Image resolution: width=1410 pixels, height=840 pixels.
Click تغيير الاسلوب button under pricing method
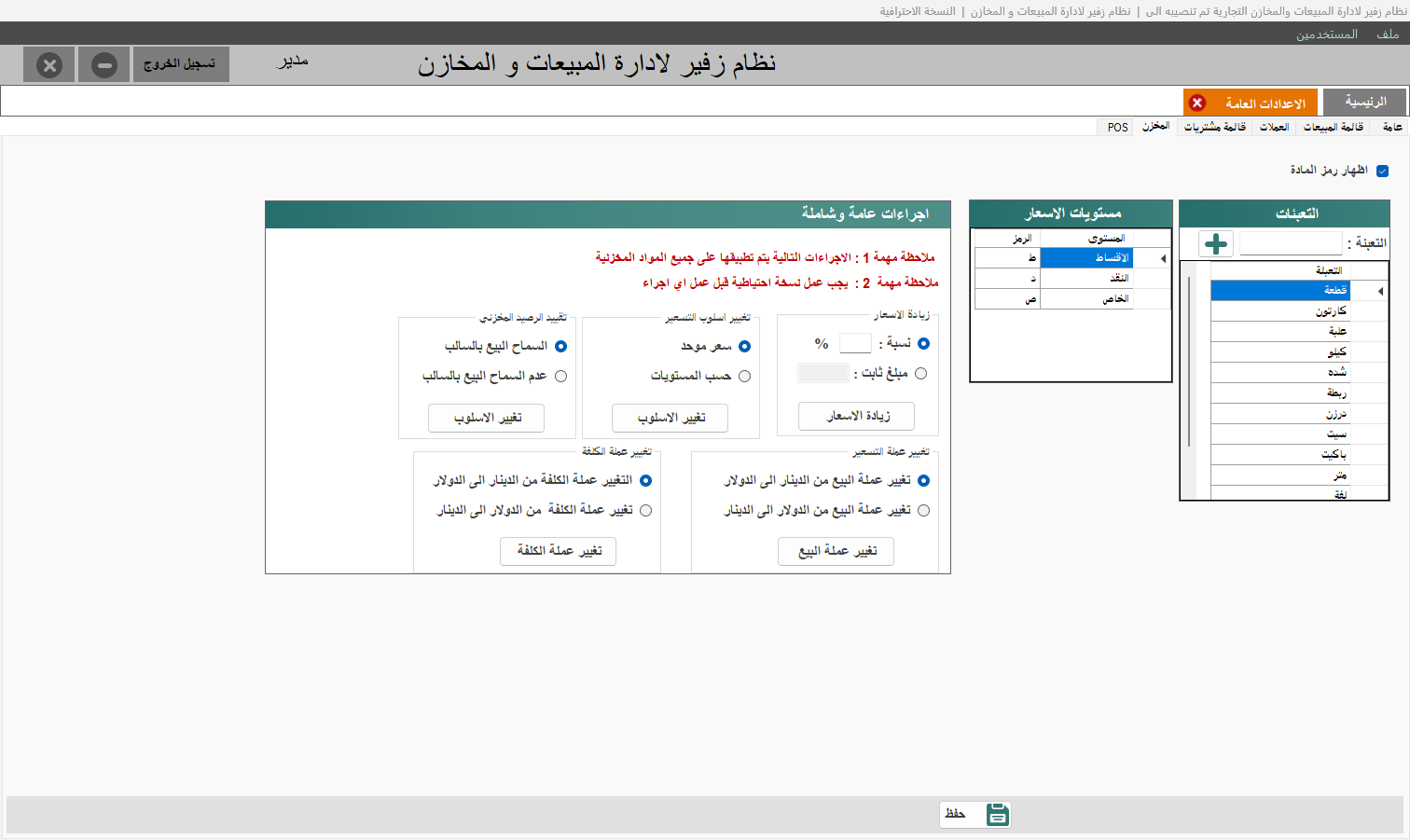tap(670, 418)
